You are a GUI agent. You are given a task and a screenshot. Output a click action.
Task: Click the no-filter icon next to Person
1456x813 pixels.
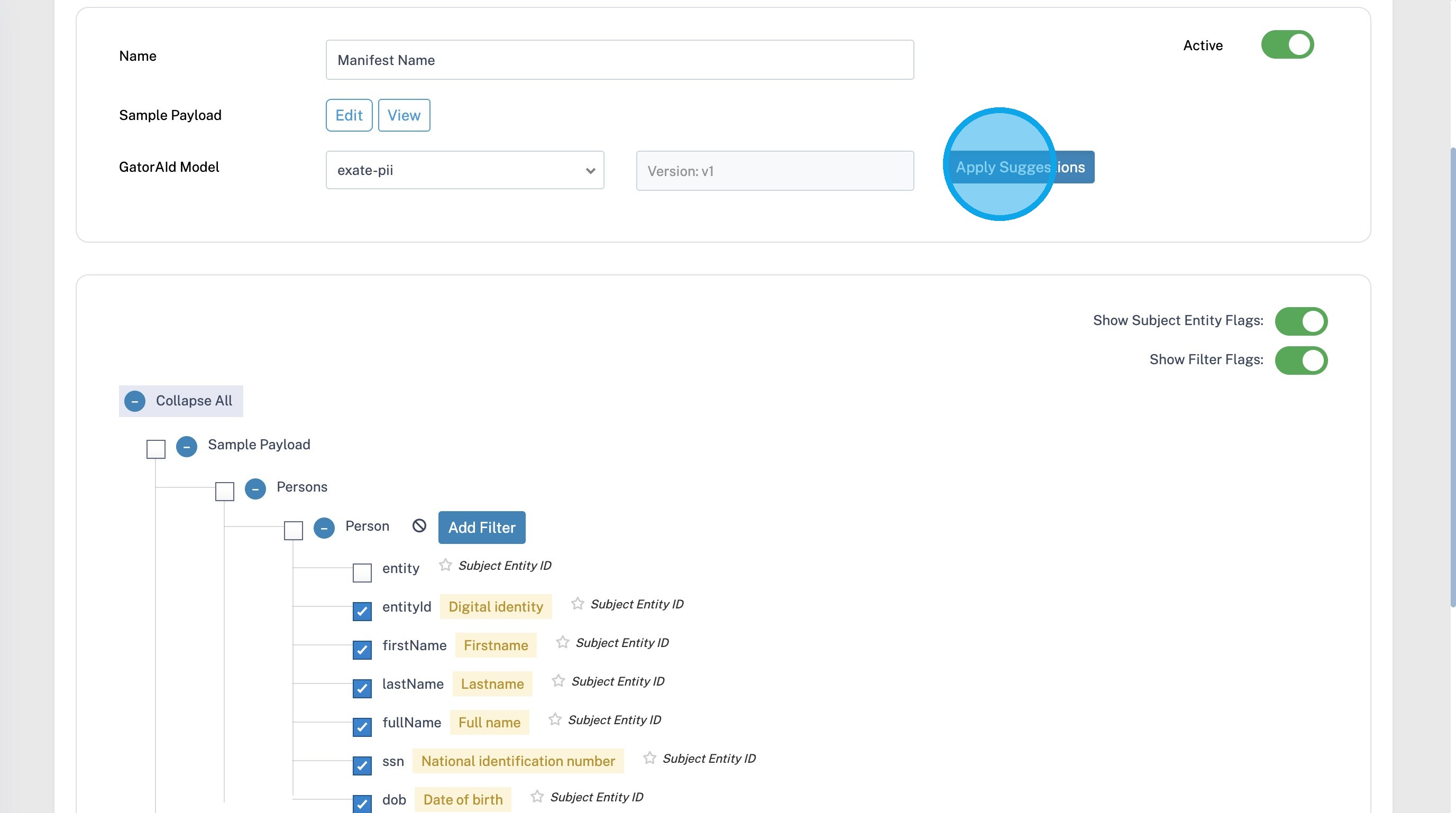[x=419, y=525]
